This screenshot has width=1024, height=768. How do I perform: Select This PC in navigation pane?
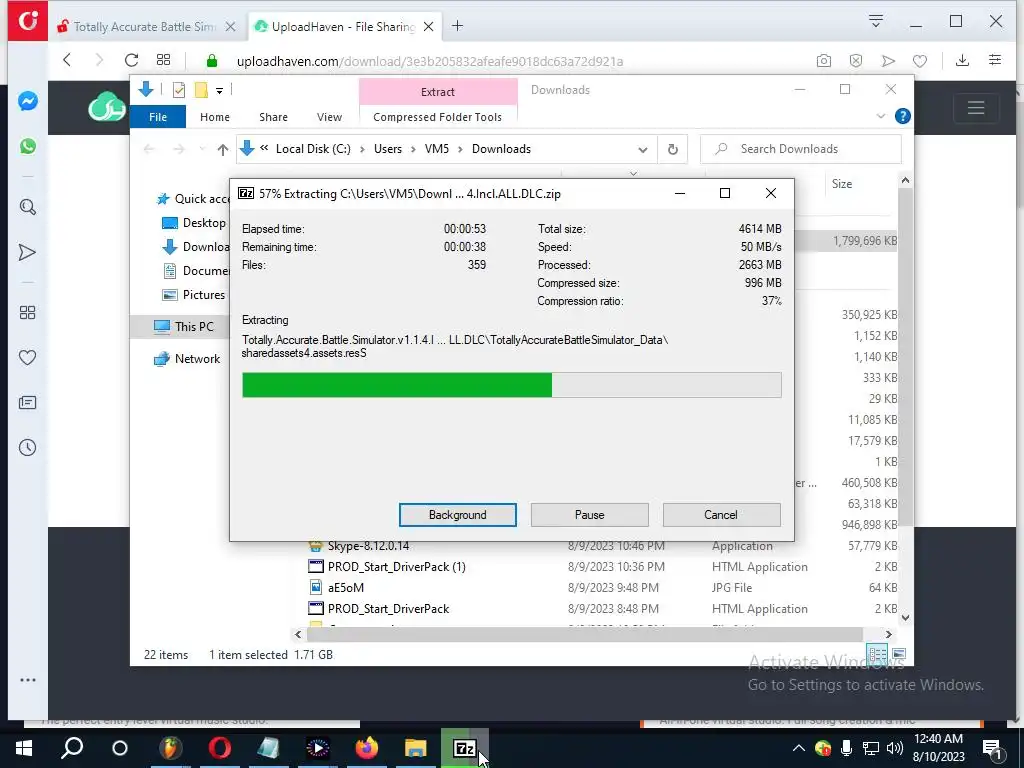(x=194, y=327)
